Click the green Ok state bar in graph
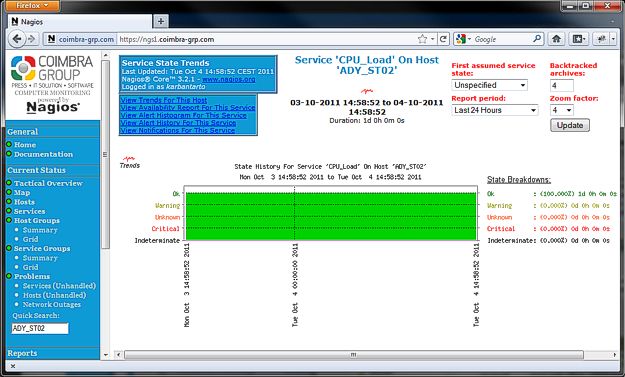Screen dimensions: 625x377 331,216
